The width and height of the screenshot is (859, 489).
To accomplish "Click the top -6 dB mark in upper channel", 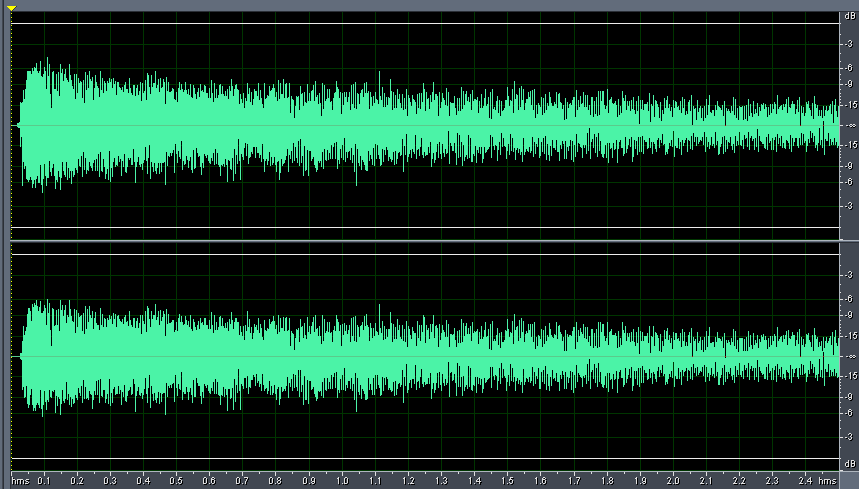I will click(x=848, y=67).
